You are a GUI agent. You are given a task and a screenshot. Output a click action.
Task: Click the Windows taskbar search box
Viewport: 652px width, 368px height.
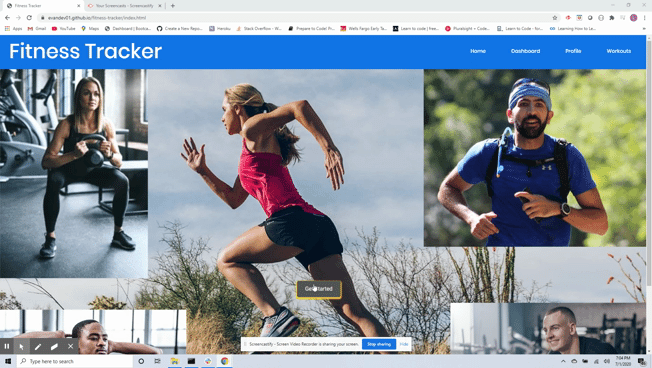pos(75,361)
